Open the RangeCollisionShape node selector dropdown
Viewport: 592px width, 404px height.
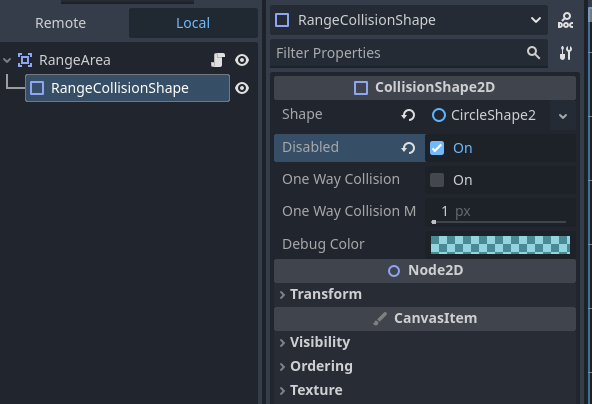tap(535, 20)
